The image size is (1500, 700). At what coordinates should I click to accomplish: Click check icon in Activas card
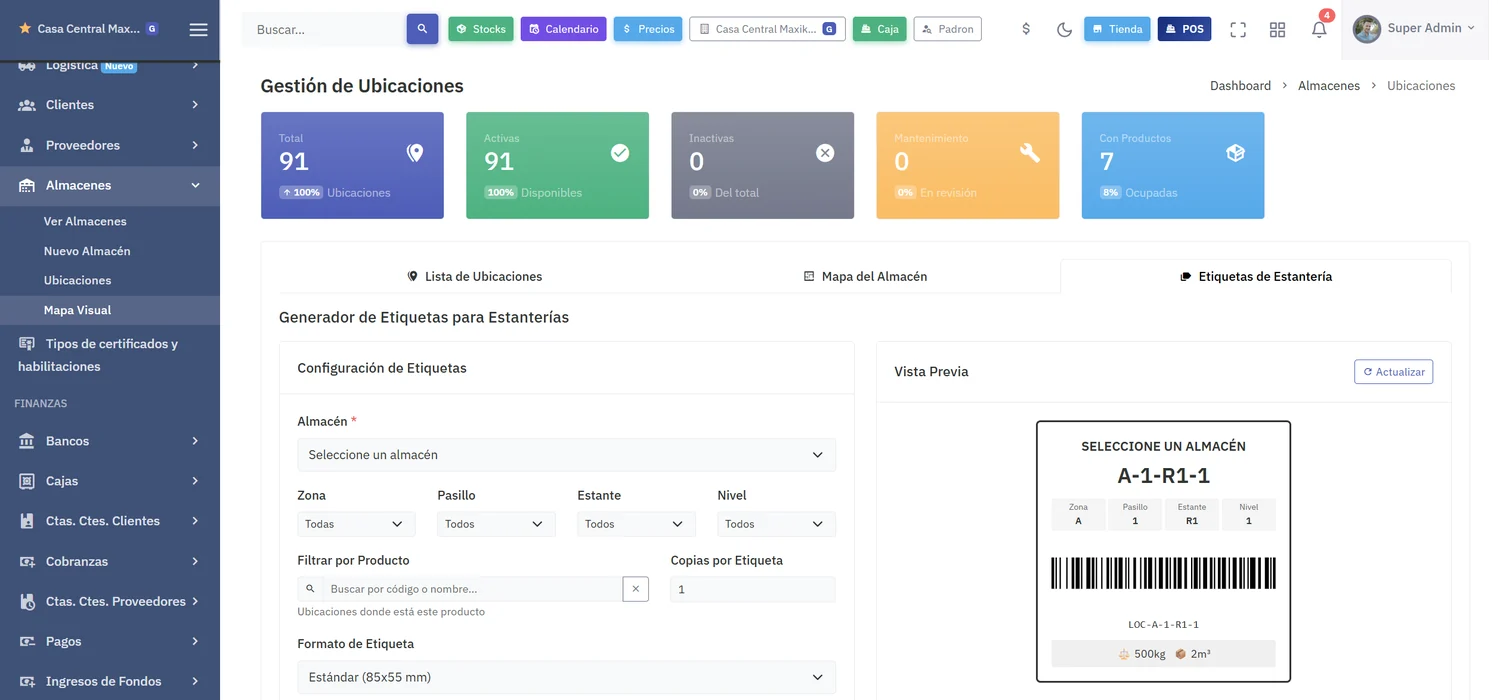(x=620, y=153)
